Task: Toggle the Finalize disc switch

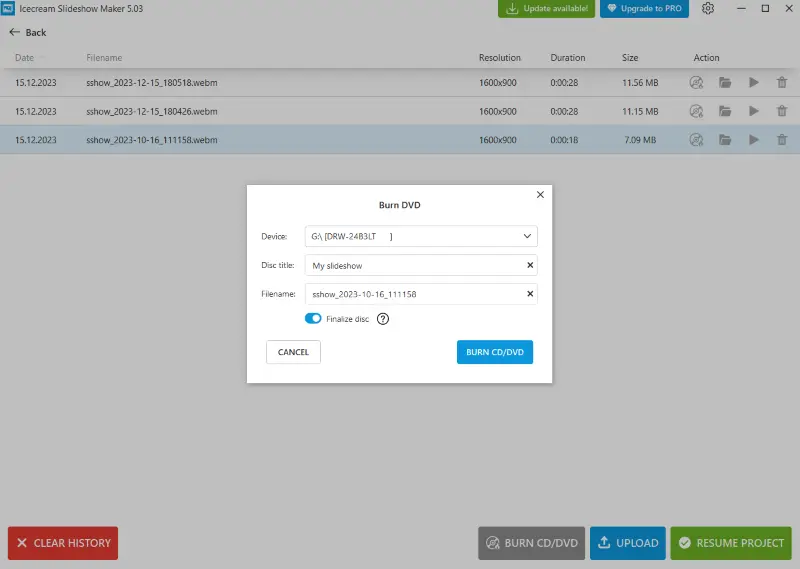Action: (313, 318)
